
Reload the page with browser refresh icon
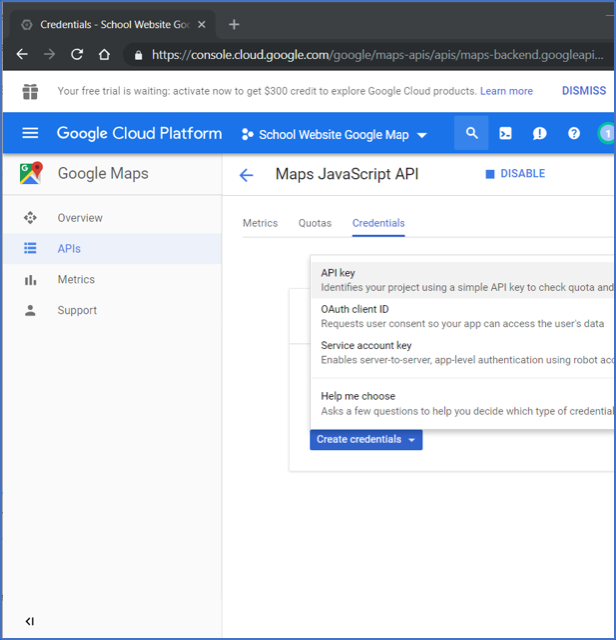[x=77, y=55]
